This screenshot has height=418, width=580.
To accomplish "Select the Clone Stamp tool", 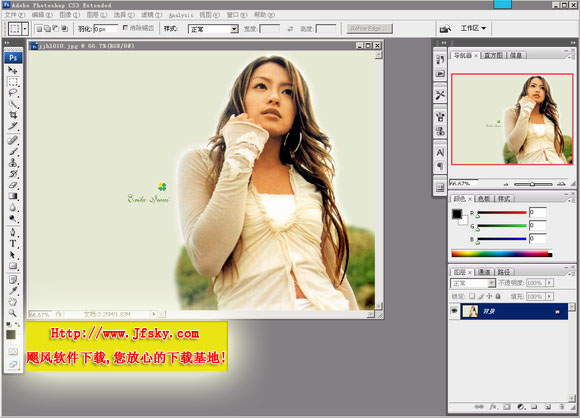I will [x=13, y=162].
